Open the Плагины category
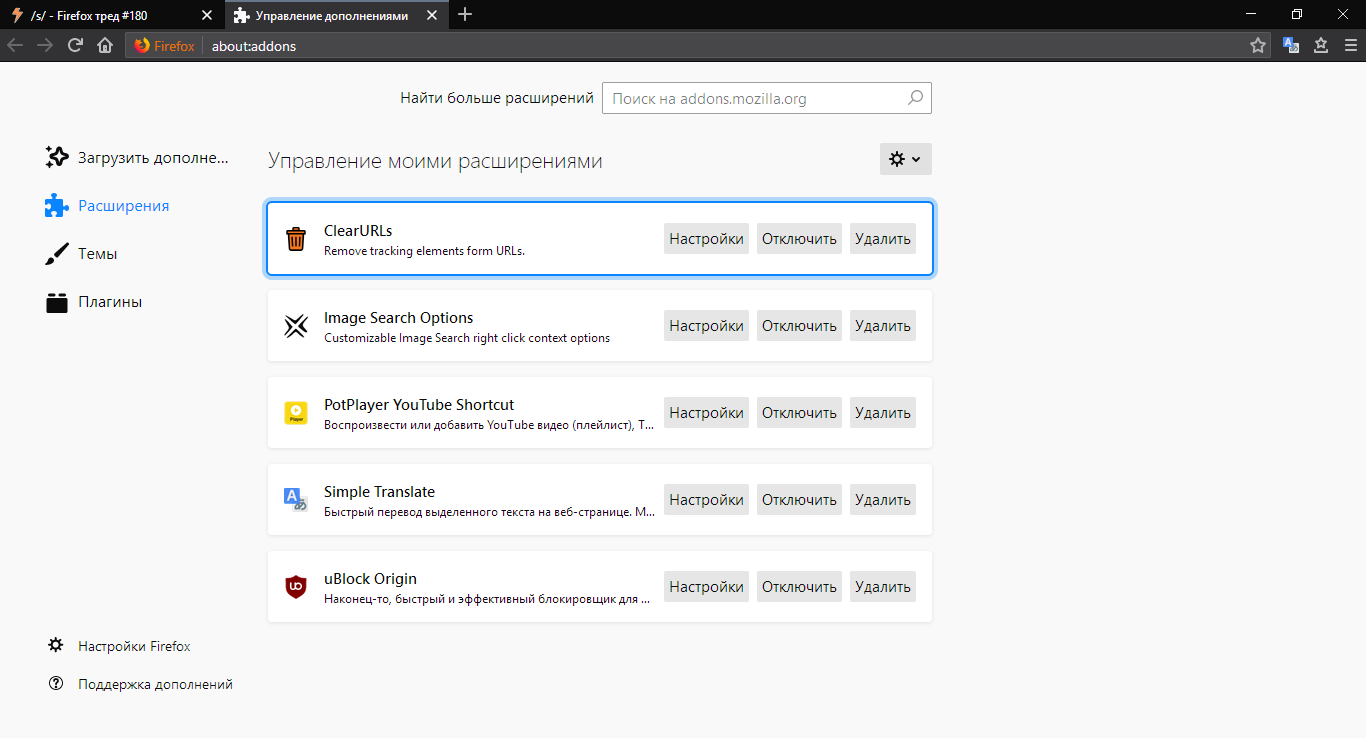 coord(94,302)
